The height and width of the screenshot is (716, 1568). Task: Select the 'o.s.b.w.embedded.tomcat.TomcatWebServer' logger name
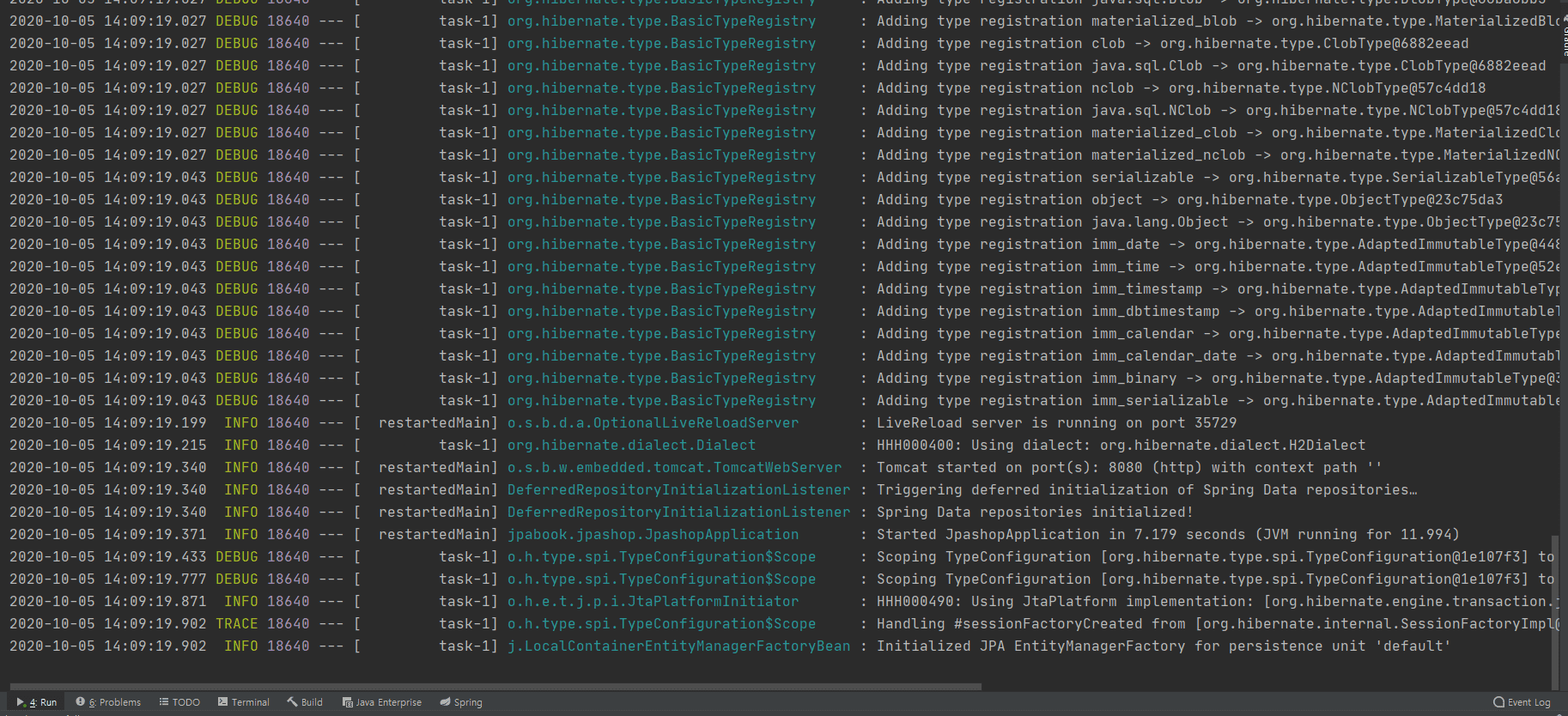point(674,467)
